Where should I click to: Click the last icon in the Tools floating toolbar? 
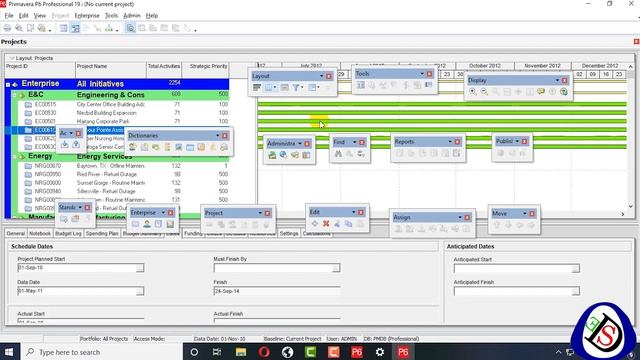click(x=429, y=85)
